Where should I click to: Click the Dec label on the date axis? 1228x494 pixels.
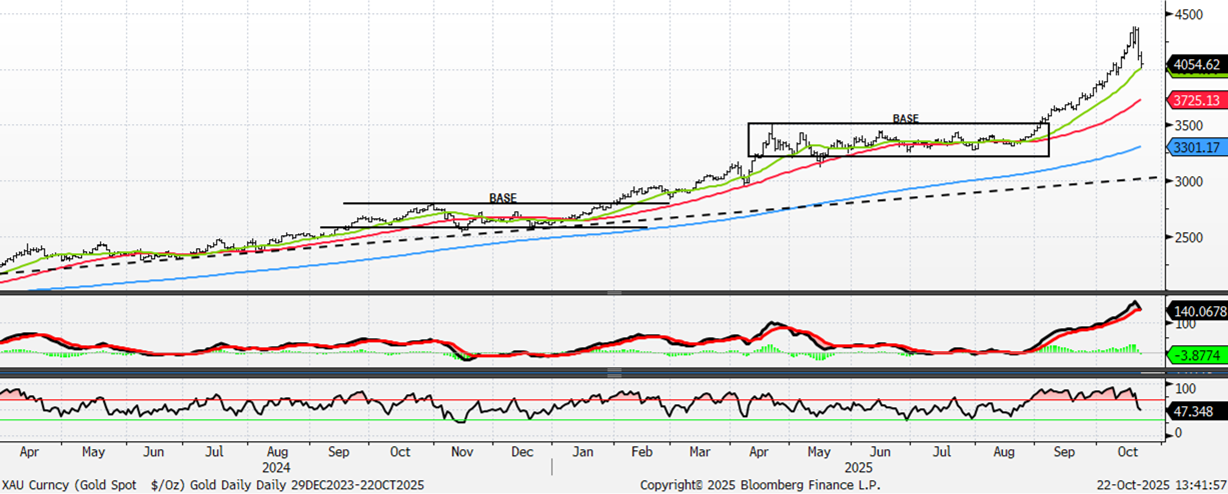pyautogui.click(x=521, y=451)
